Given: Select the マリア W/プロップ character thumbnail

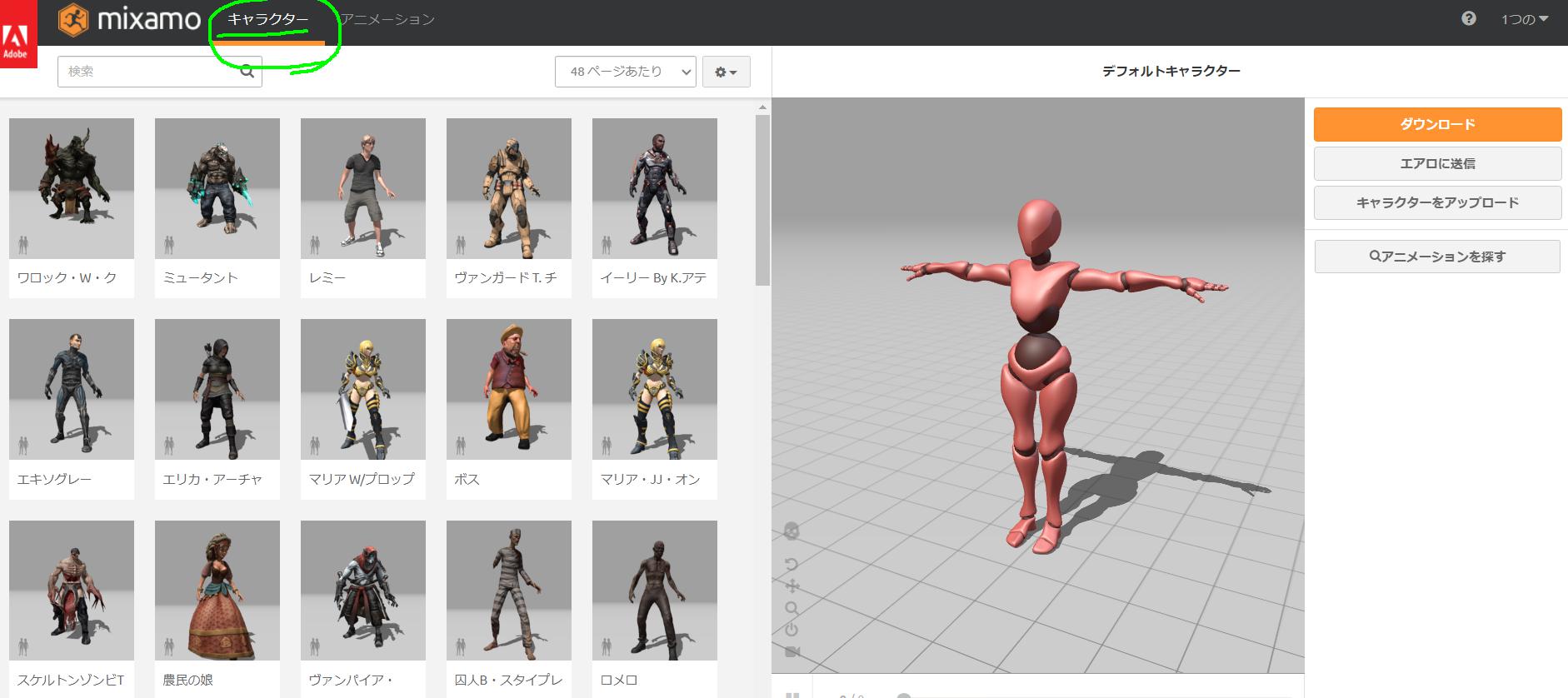Looking at the screenshot, I should click(x=363, y=389).
